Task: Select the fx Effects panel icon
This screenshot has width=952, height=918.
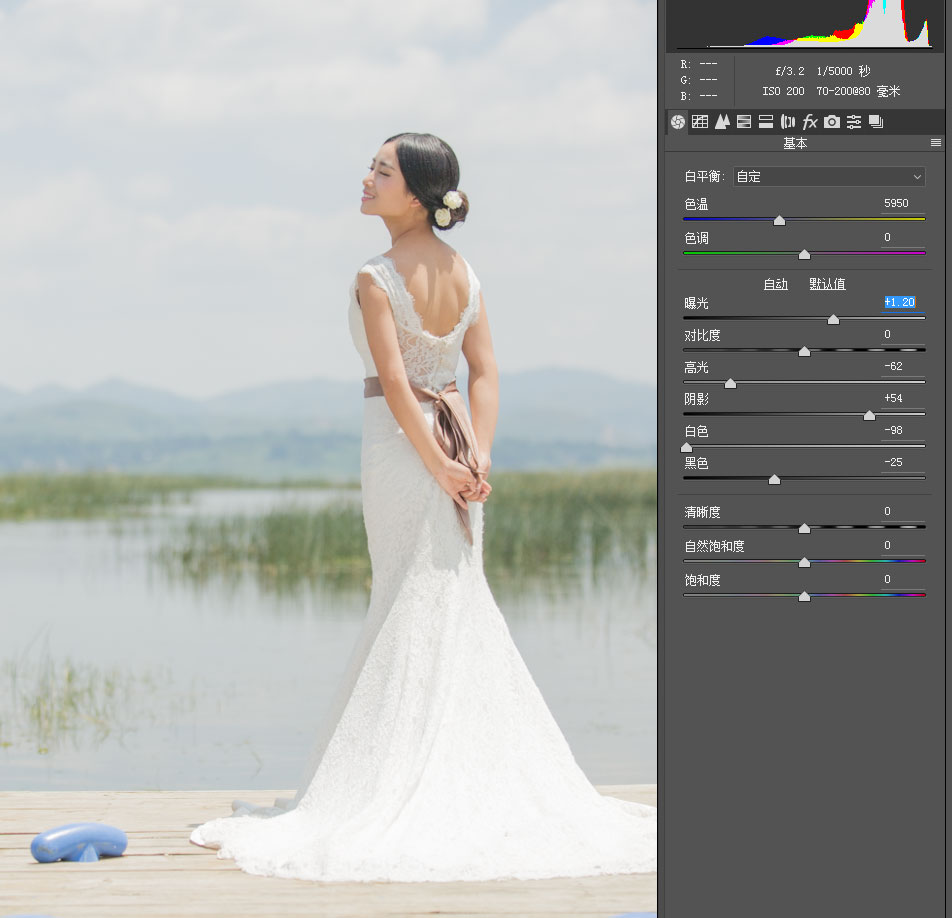Action: click(x=810, y=121)
